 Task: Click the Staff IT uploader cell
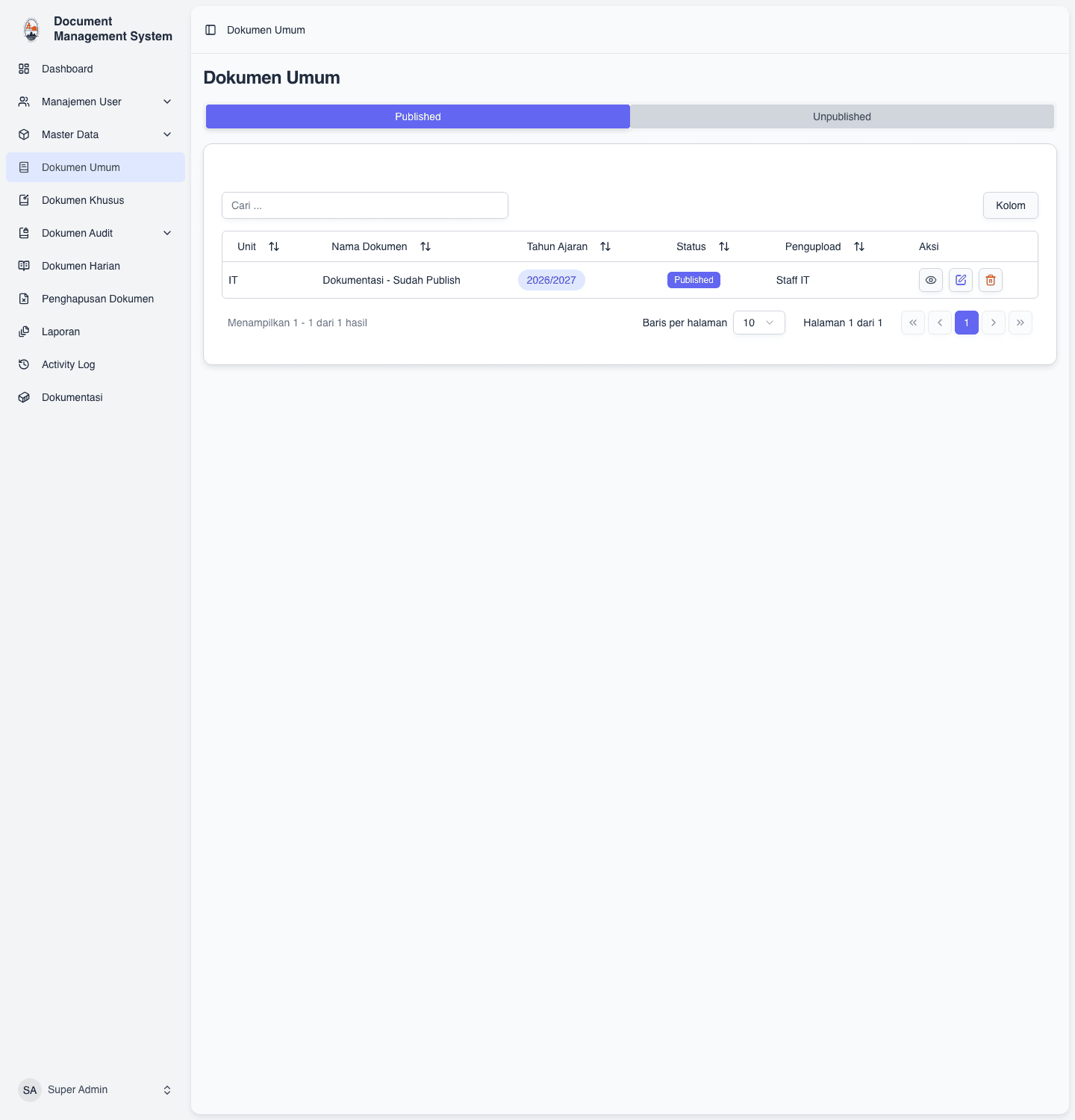point(793,280)
